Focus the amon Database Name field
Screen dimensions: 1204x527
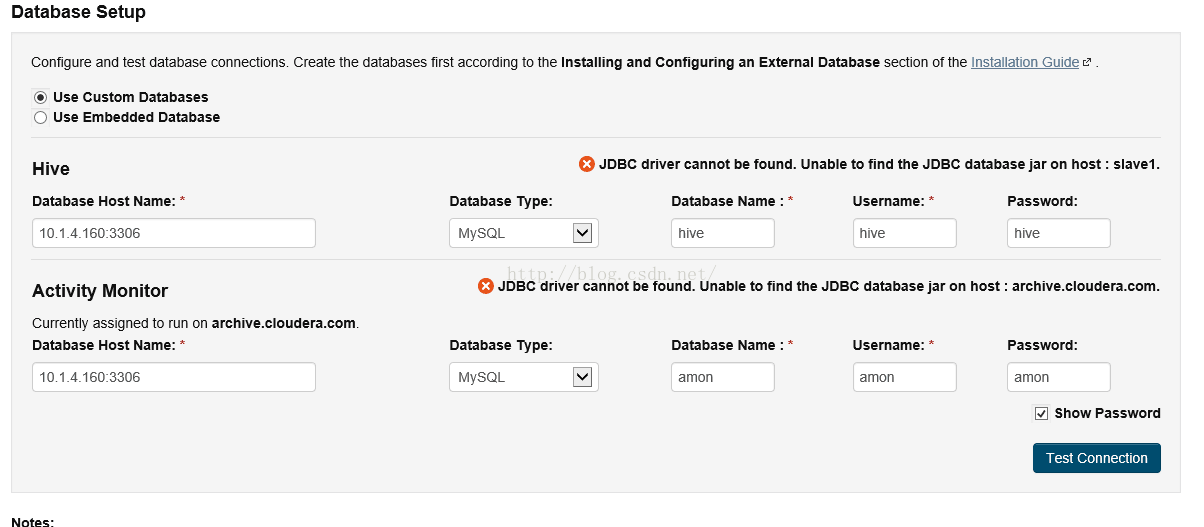pyautogui.click(x=723, y=377)
